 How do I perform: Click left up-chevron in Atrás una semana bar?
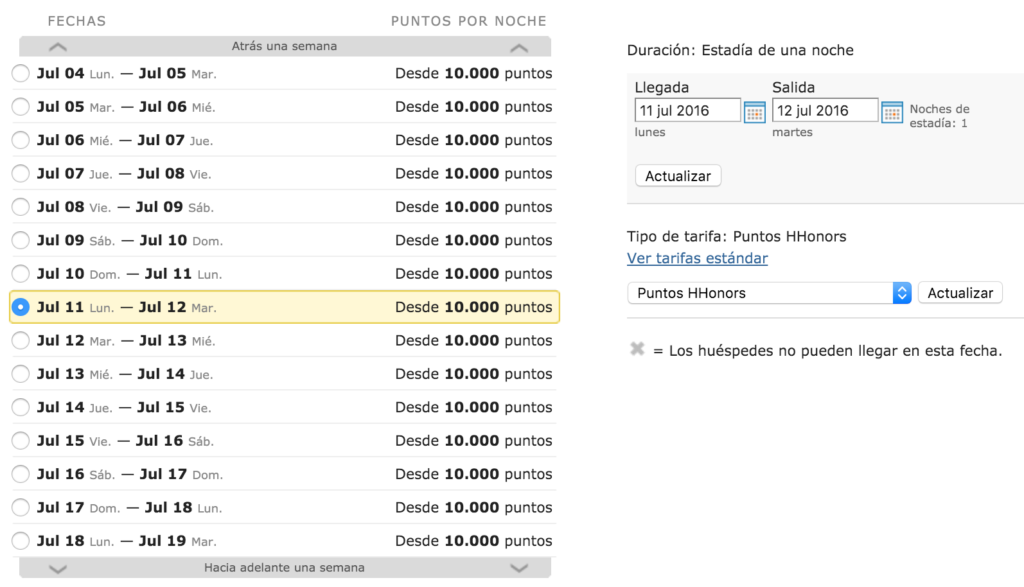[57, 47]
